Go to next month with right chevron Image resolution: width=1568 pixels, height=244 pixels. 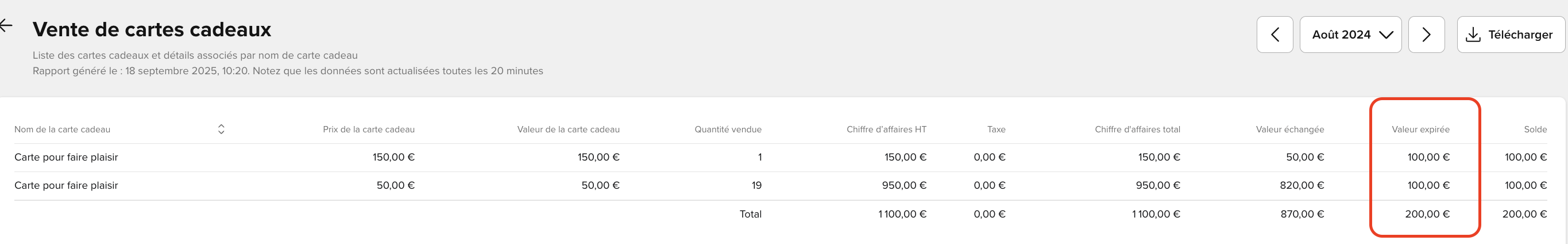point(1426,35)
